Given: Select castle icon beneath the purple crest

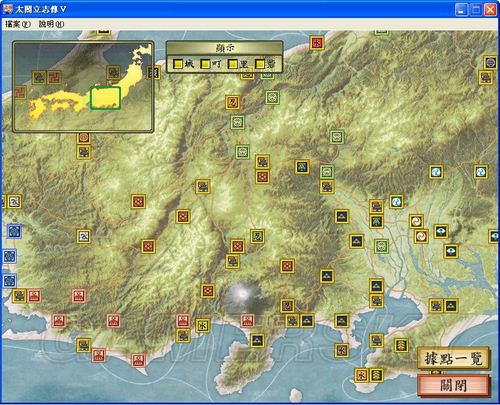Looking at the screenshot, I should point(486,77).
